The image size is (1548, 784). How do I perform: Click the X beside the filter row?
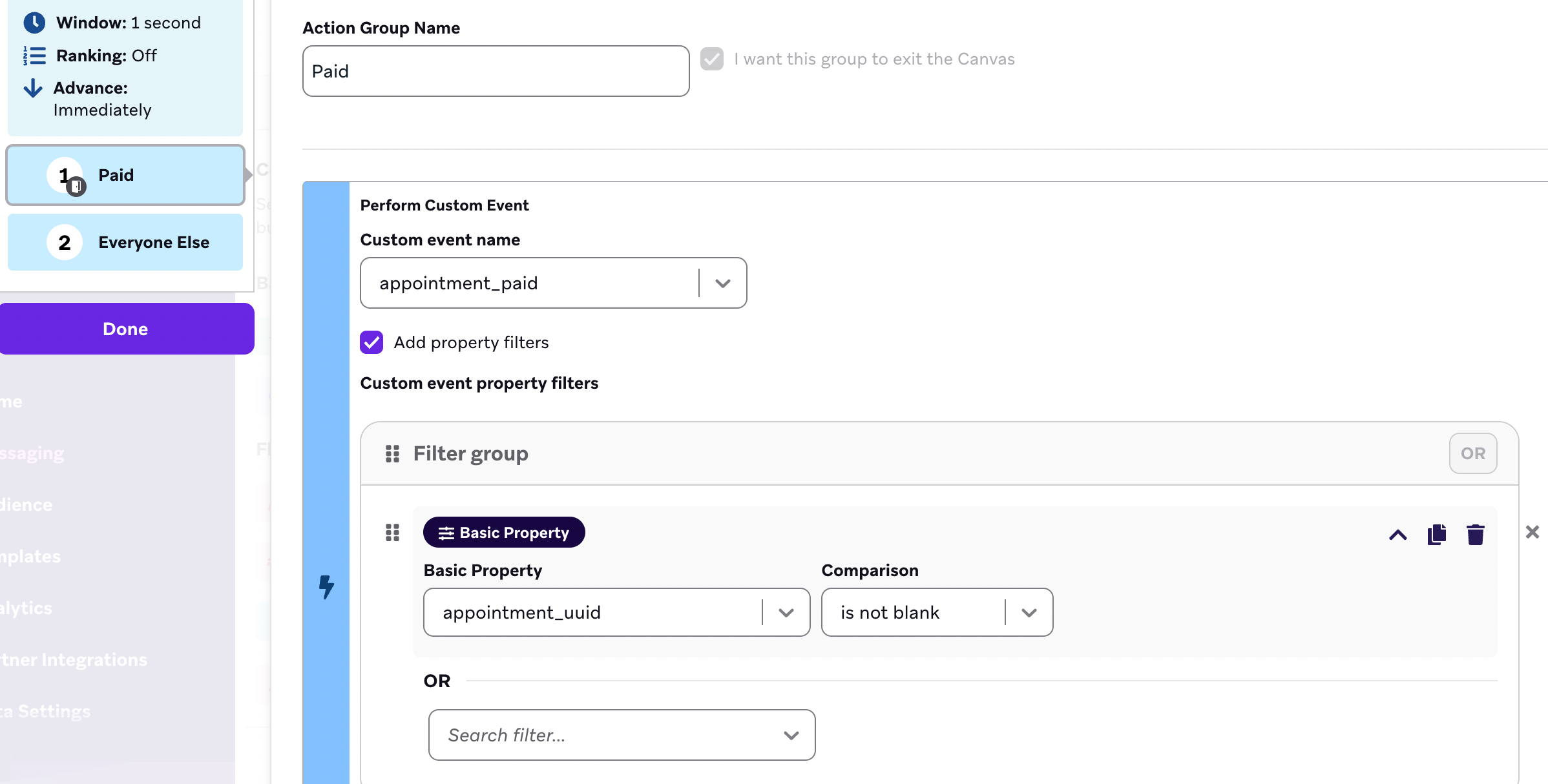1532,532
